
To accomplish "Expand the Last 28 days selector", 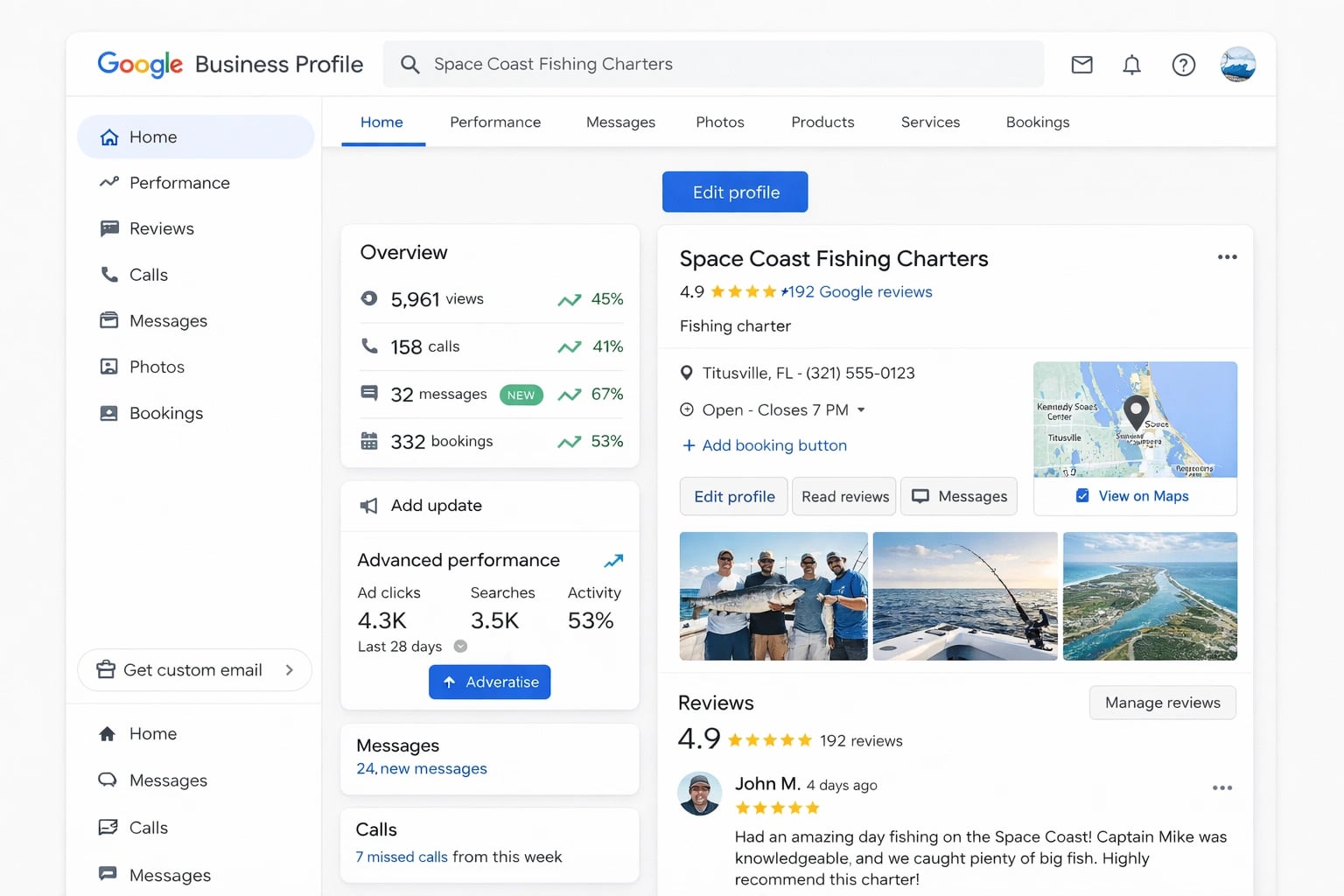I will click(460, 647).
